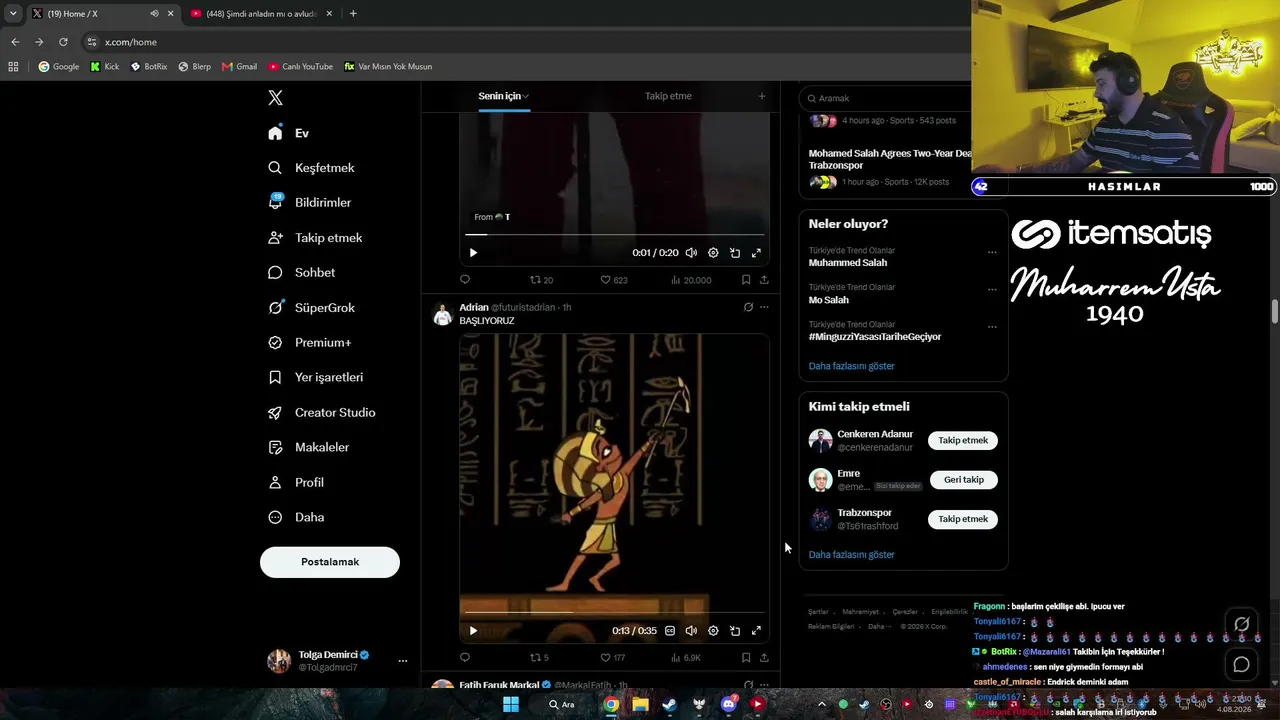Viewport: 1280px width, 720px height.
Task: Open Grok floating button at bottom right
Action: (x=1242, y=624)
